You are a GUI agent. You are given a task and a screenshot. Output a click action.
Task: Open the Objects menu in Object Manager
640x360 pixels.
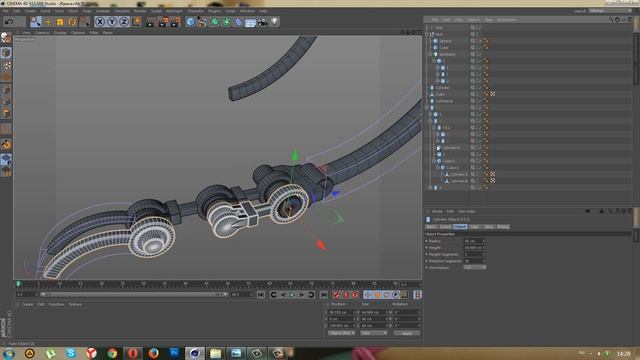(x=473, y=20)
